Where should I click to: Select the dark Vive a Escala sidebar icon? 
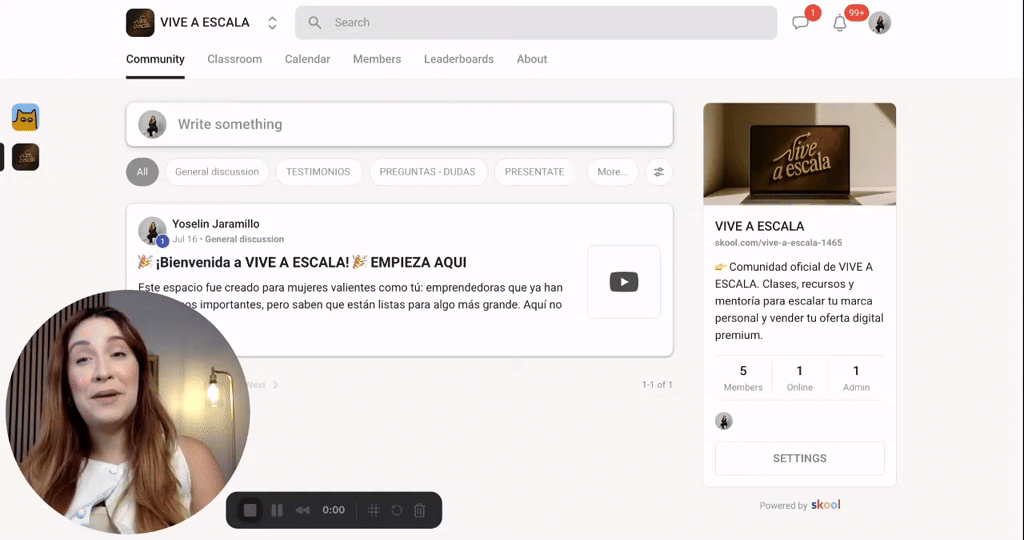click(25, 157)
